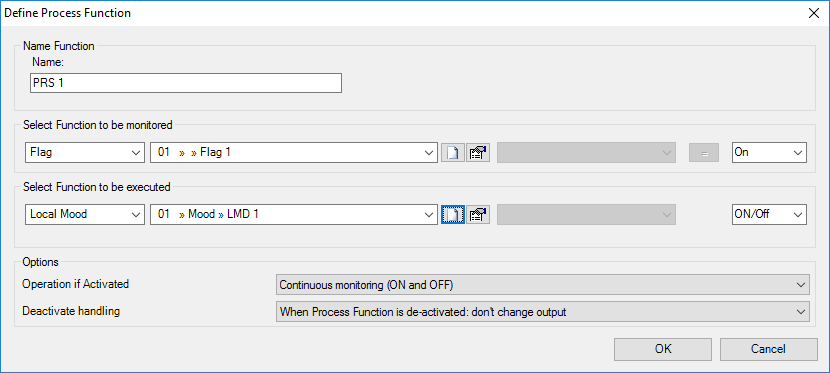830x373 pixels.
Task: Click the Name field containing PRS 1
Action: (x=186, y=83)
